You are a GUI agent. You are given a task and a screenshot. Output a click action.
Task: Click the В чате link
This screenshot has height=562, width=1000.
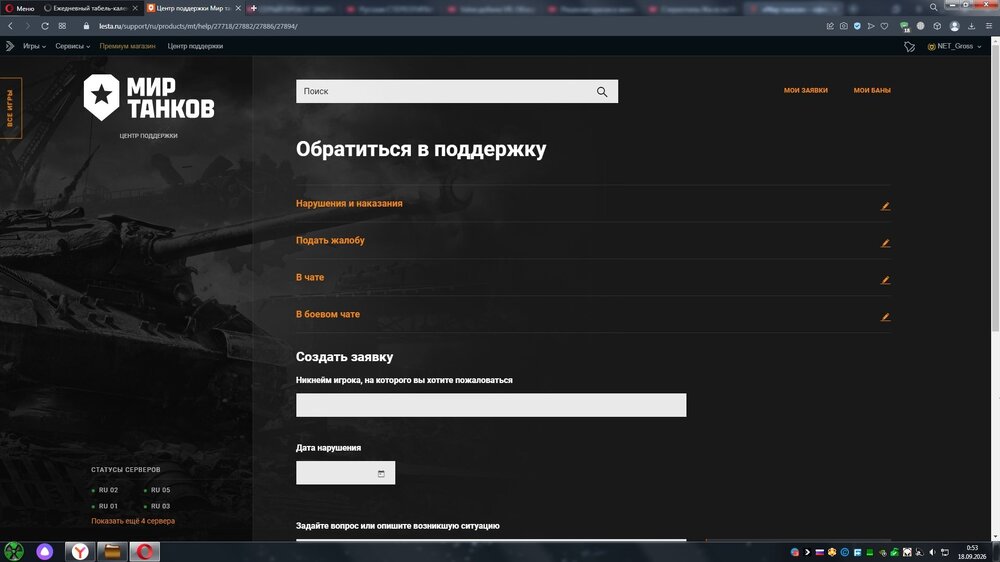(x=310, y=277)
